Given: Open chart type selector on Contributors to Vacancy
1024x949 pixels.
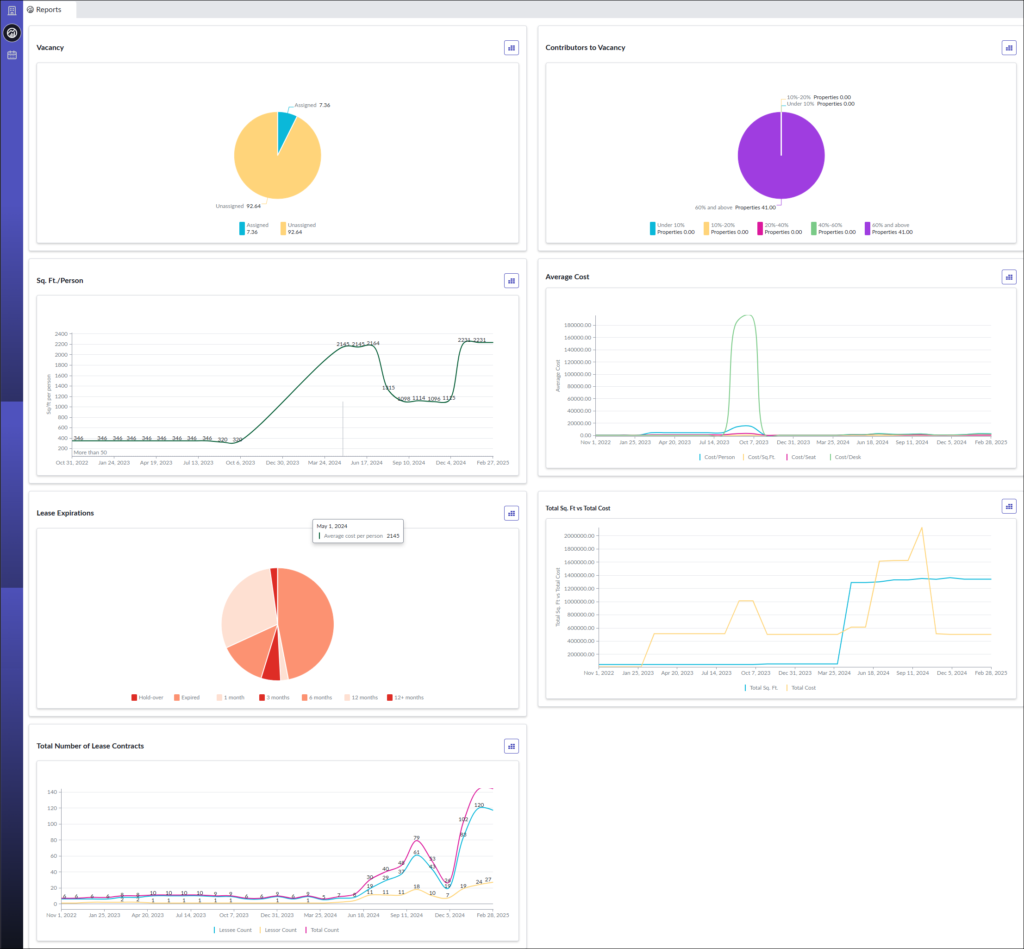Looking at the screenshot, I should coord(1008,47).
